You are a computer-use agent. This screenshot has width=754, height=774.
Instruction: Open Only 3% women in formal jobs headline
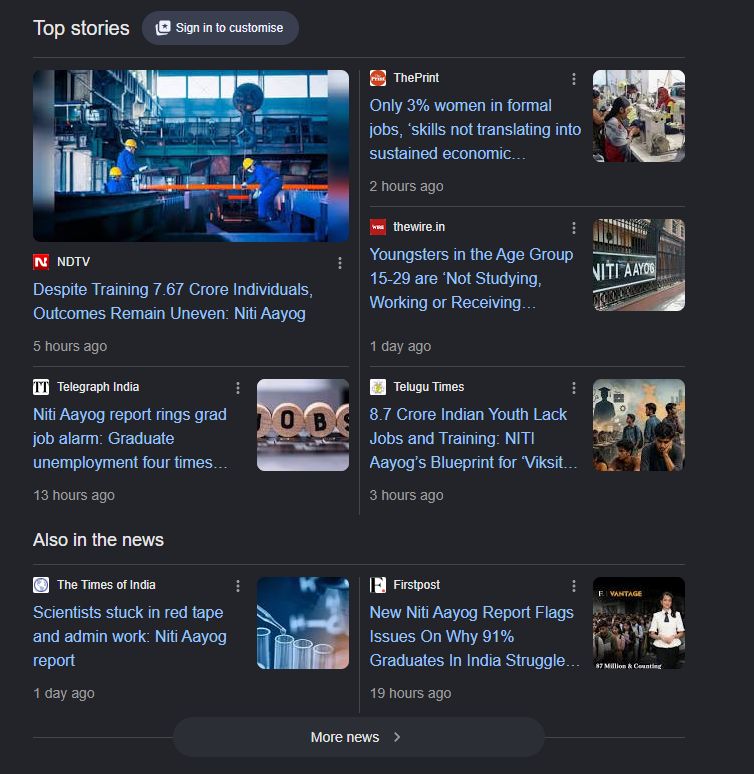coord(475,129)
